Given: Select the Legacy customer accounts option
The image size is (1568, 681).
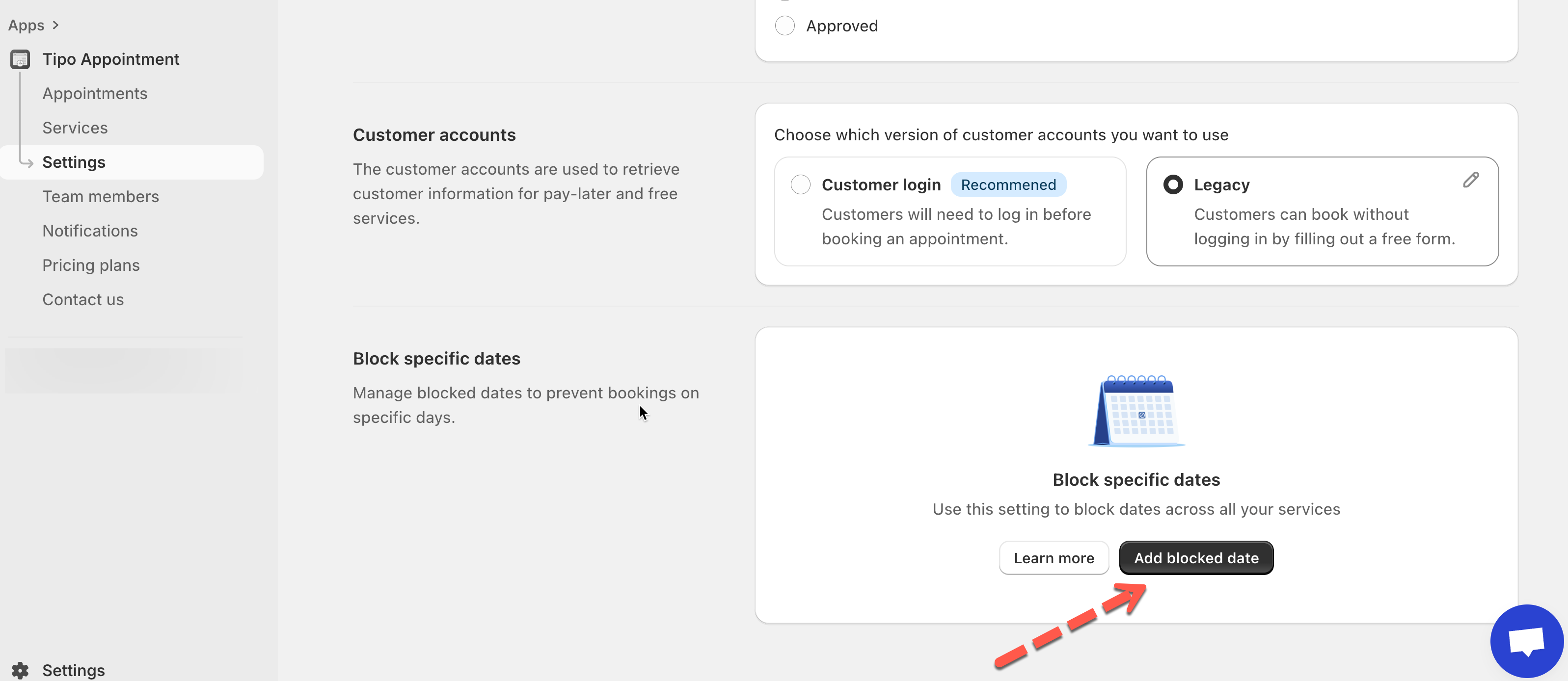Looking at the screenshot, I should (1173, 184).
